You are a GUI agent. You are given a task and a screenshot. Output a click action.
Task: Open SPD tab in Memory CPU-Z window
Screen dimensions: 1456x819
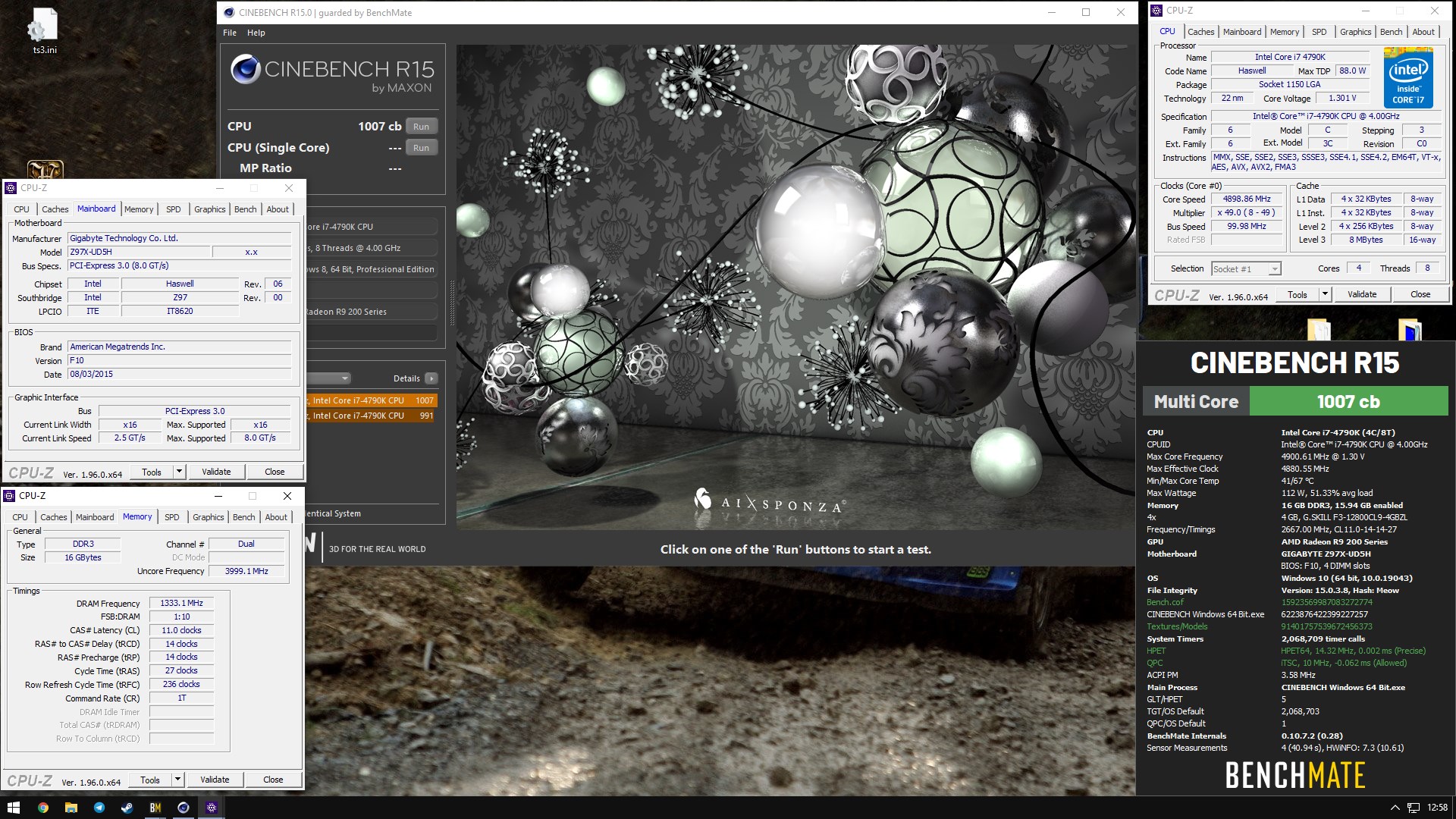(x=172, y=517)
